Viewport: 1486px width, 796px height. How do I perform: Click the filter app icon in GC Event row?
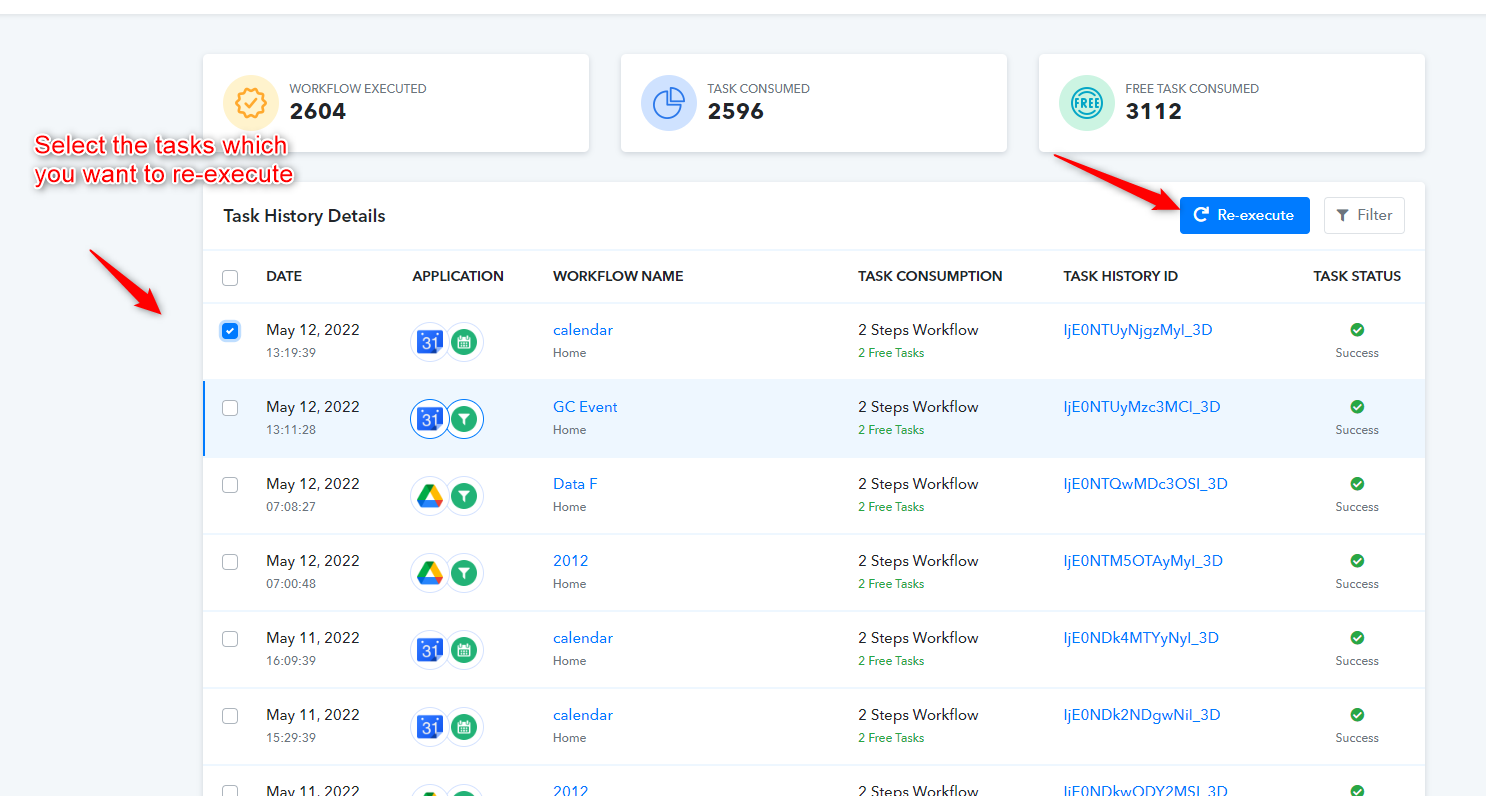[463, 419]
